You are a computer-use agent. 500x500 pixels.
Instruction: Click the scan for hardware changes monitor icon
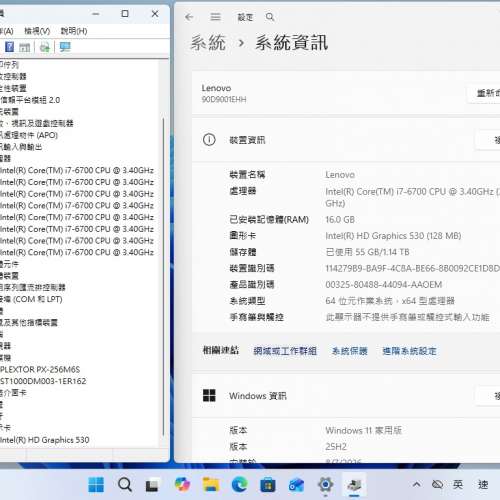tap(65, 47)
